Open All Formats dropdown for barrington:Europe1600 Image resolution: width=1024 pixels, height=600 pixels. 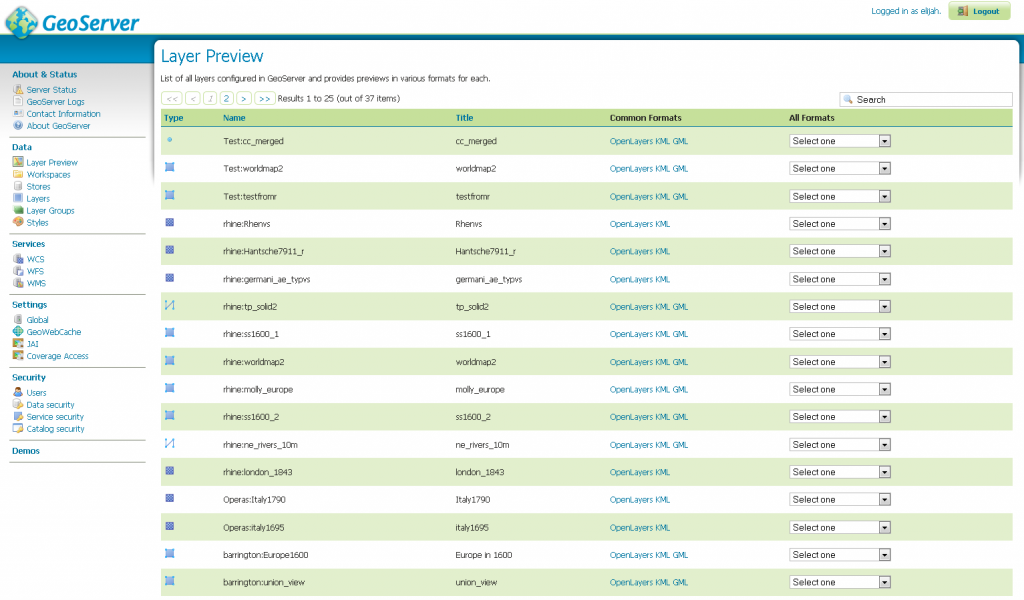pos(840,555)
